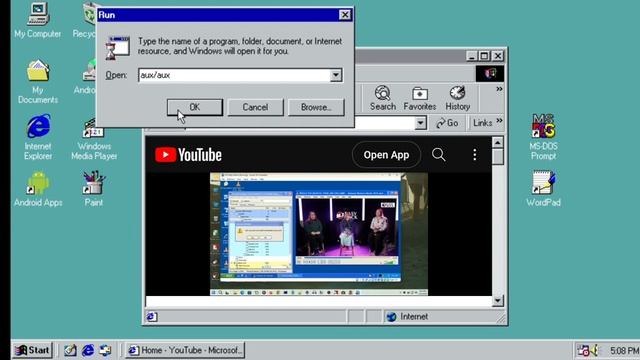The image size is (640, 360).
Task: Click the YouTube logo on the page
Action: (188, 155)
